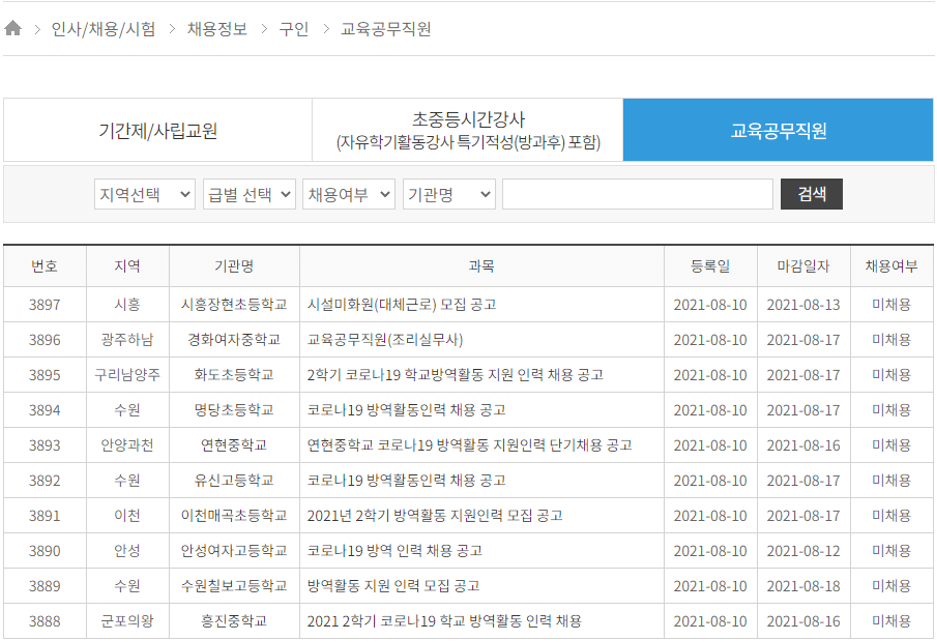Image resolution: width=937 pixels, height=642 pixels.
Task: Switch to the 기간제/사립교원 tab
Action: tap(157, 130)
